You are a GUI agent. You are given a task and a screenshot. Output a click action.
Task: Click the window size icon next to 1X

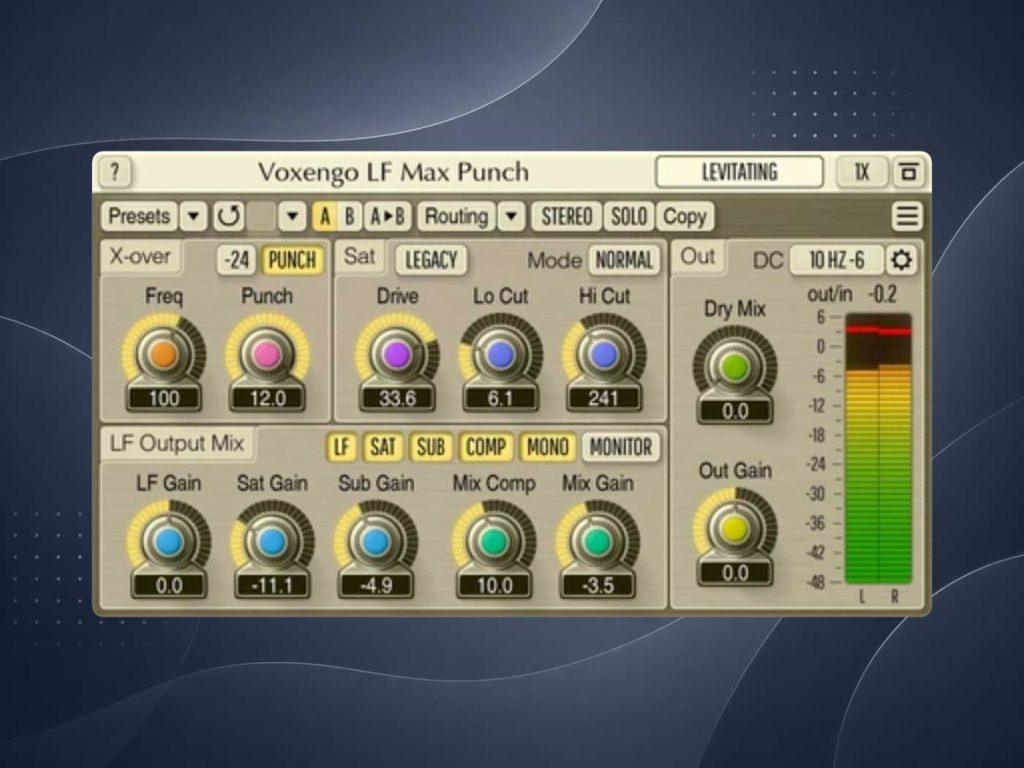908,172
